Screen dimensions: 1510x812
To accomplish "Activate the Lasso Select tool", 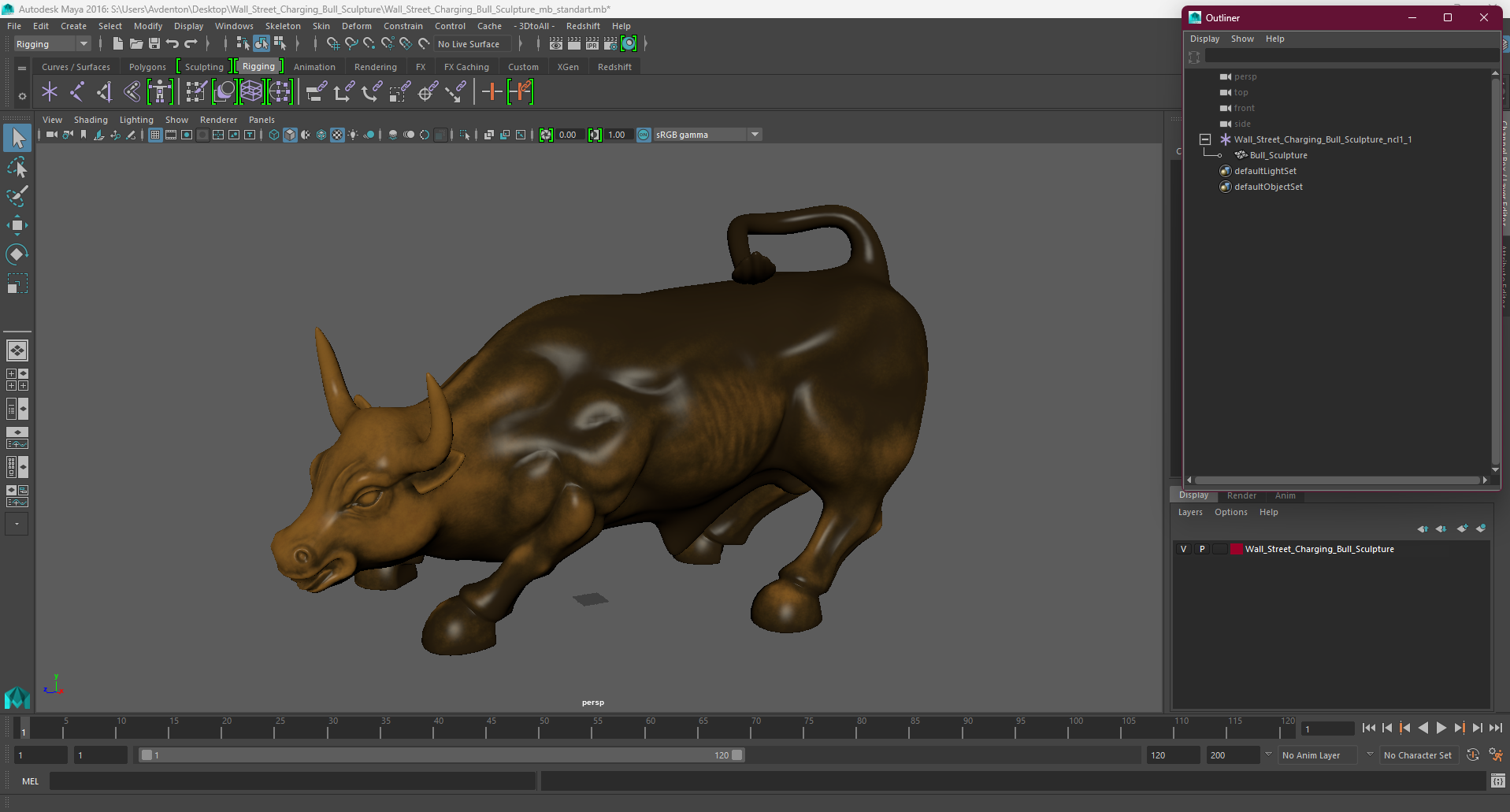I will 17,168.
